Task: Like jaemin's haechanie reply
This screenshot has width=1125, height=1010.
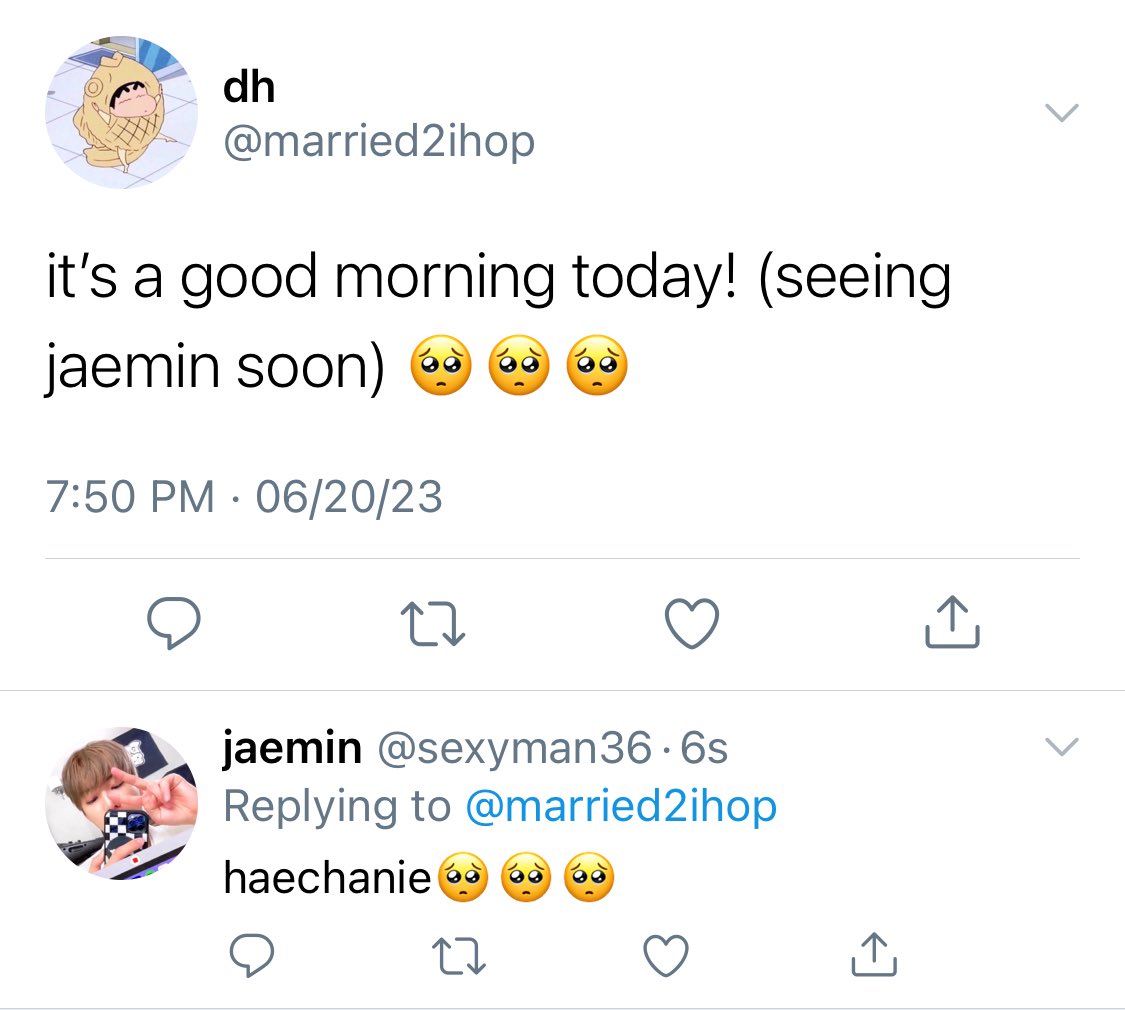Action: [x=666, y=955]
